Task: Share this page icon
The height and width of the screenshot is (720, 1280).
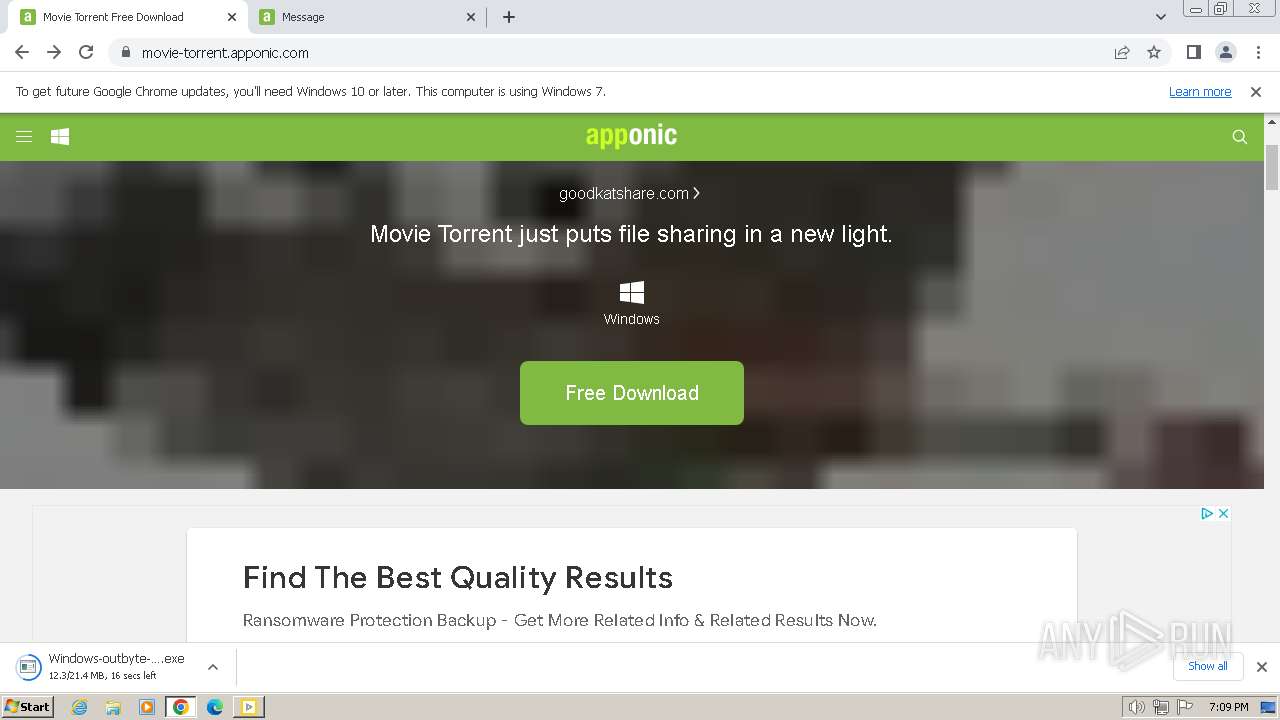Action: pos(1122,52)
